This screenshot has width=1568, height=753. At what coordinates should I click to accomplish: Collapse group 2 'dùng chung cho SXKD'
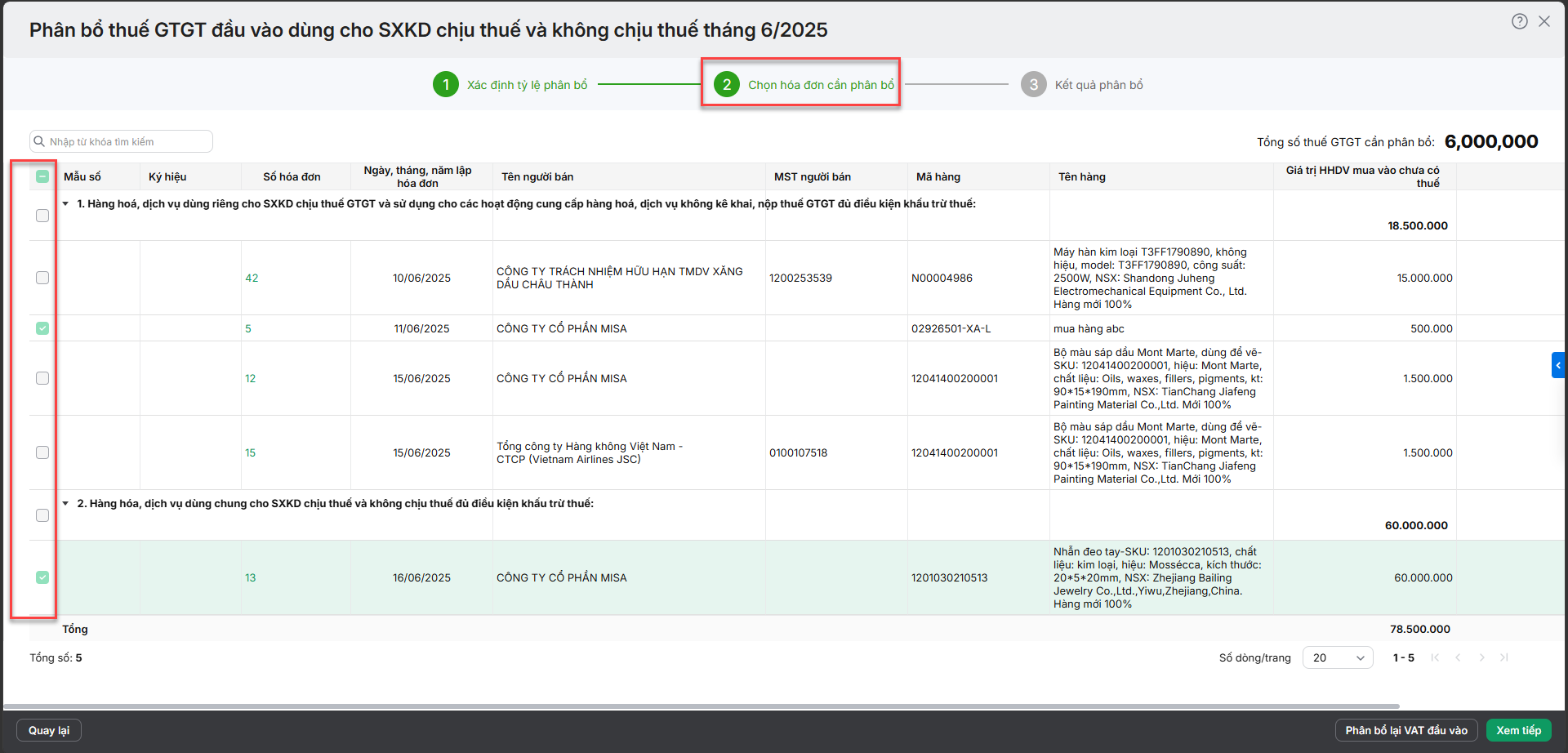(x=65, y=503)
